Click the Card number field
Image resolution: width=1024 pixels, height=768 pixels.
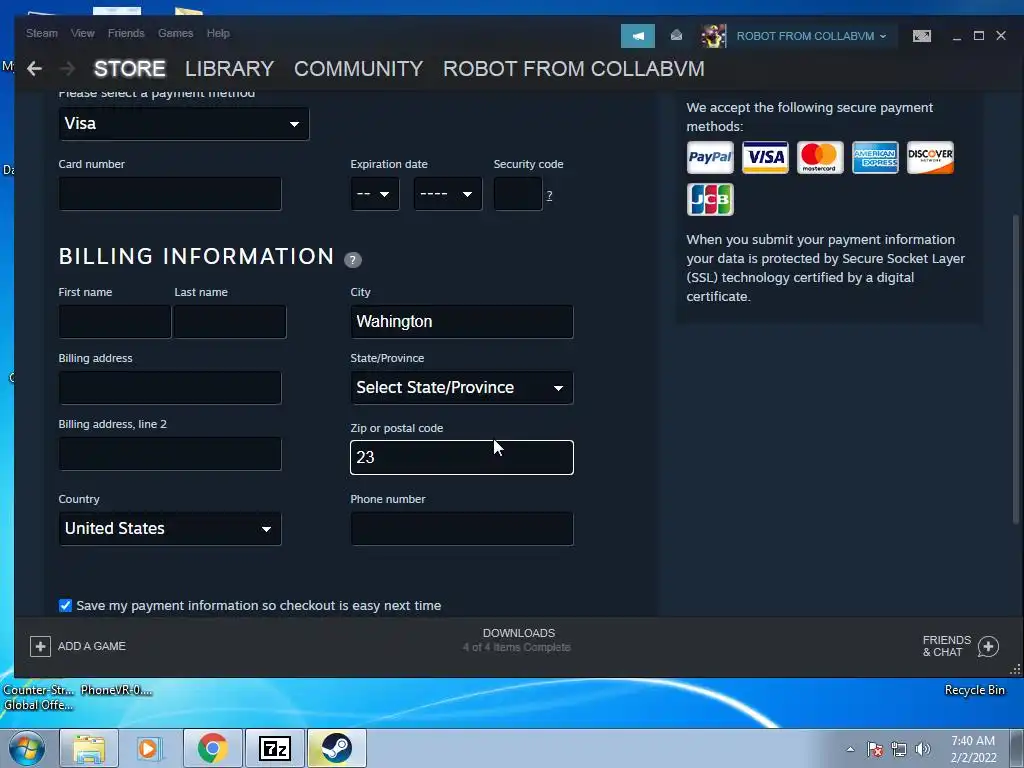click(x=170, y=194)
